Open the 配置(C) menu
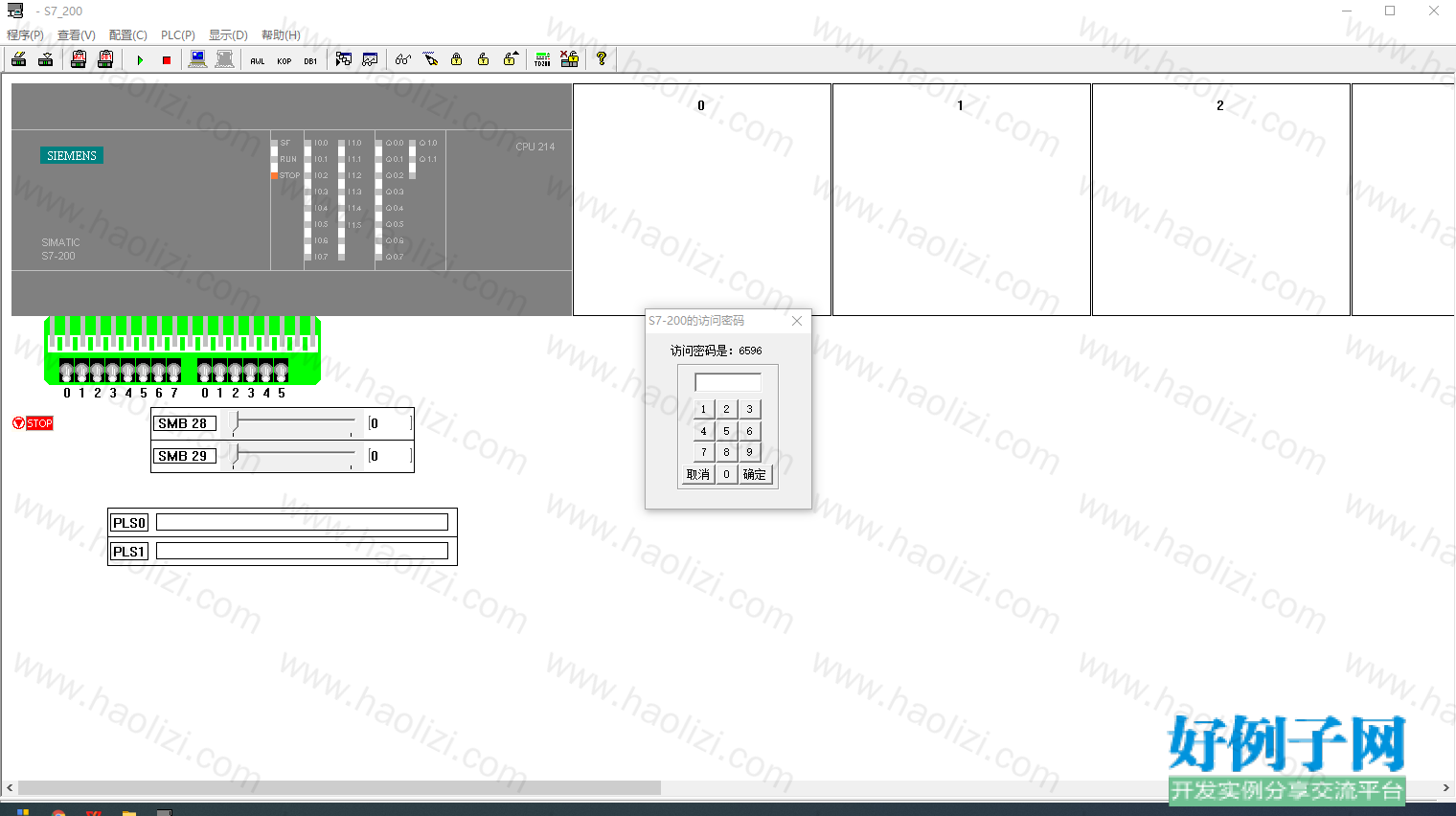The height and width of the screenshot is (816, 1456). point(128,35)
